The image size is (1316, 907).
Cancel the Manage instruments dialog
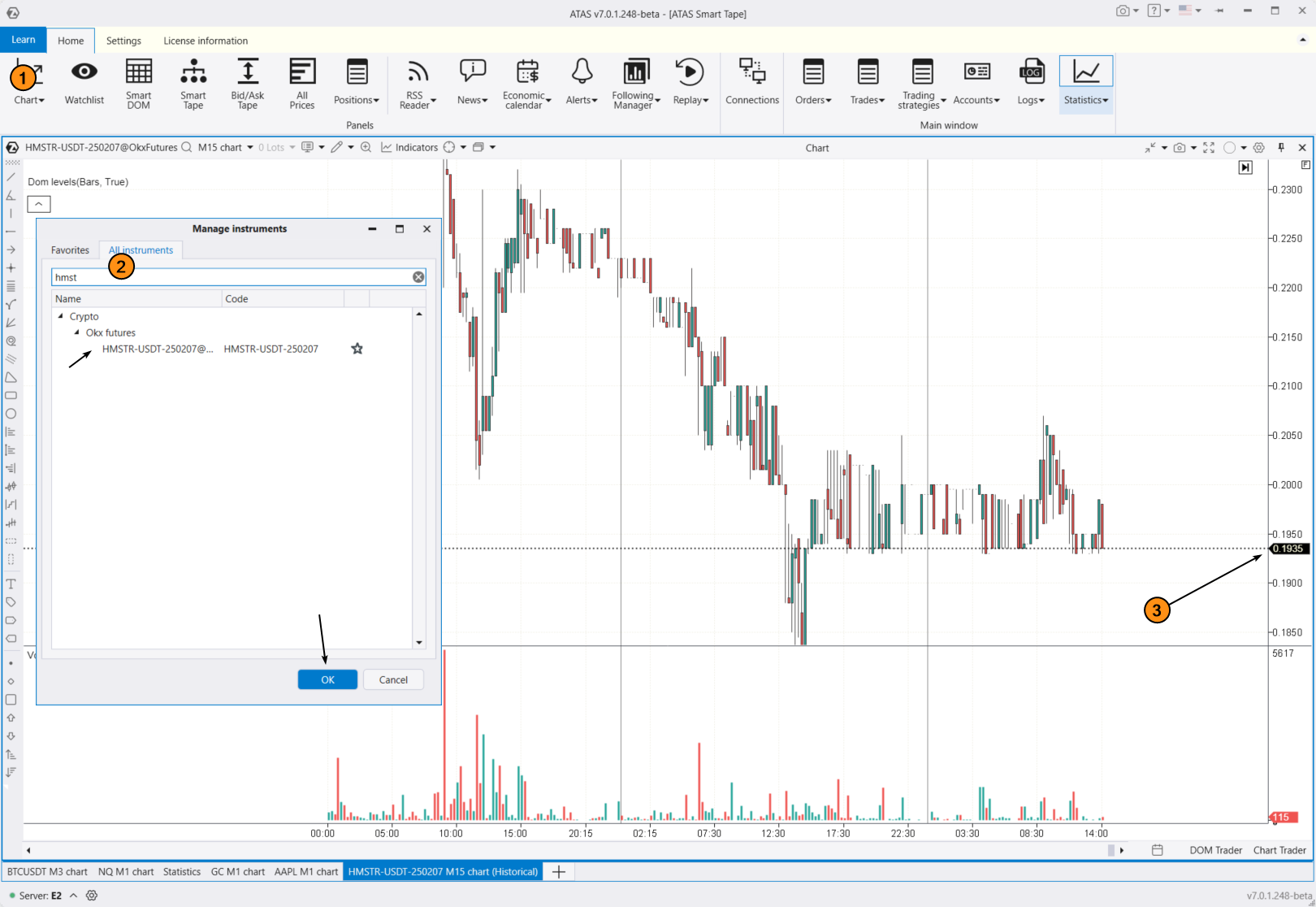click(x=393, y=679)
